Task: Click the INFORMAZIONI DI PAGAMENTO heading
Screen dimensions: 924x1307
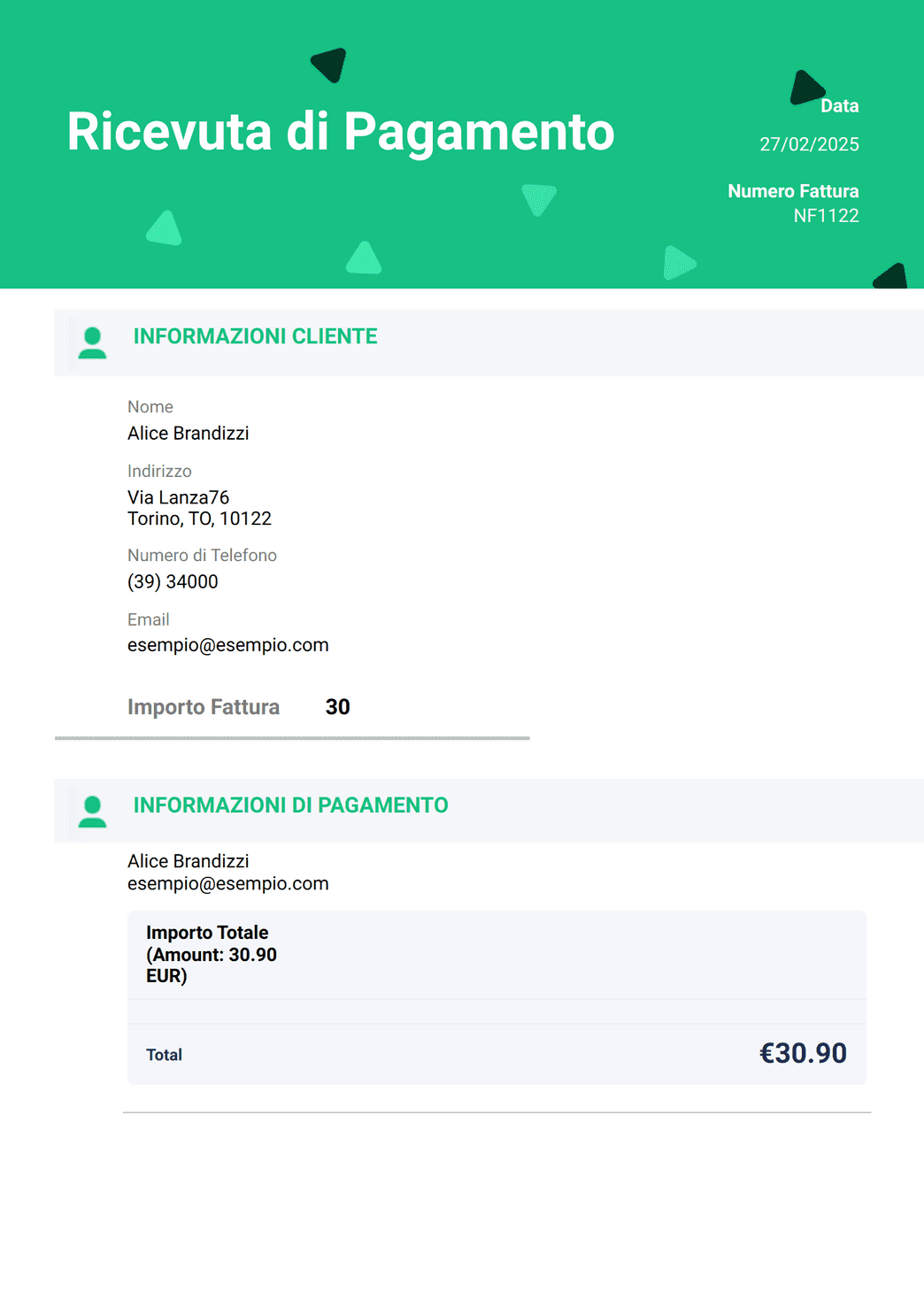Action: coord(290,805)
